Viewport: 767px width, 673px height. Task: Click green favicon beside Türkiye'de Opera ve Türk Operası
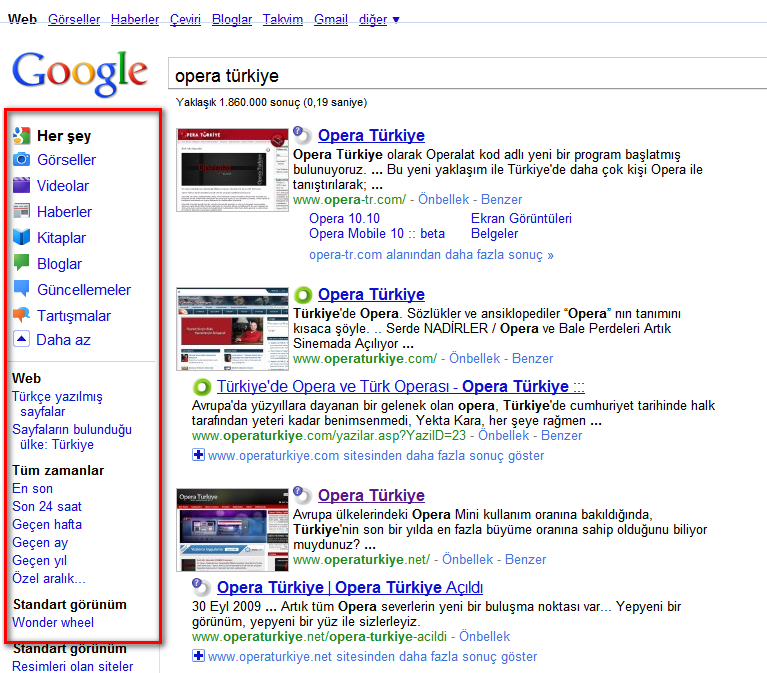point(202,387)
